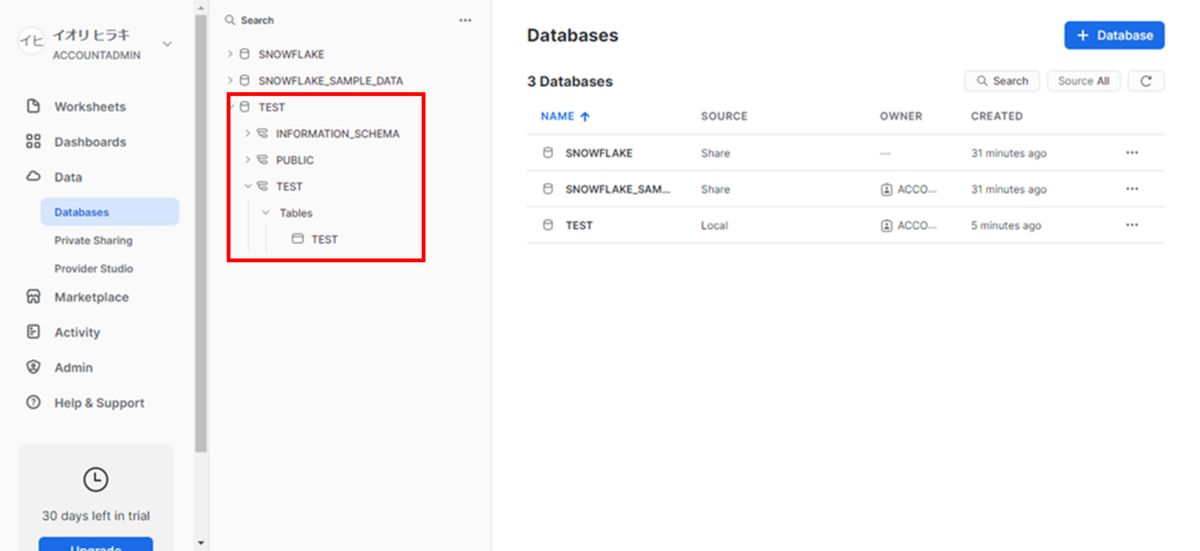1200x551 pixels.
Task: Expand the SNOWFLAKE_SAMPLE_DATA tree node
Action: coord(230,80)
